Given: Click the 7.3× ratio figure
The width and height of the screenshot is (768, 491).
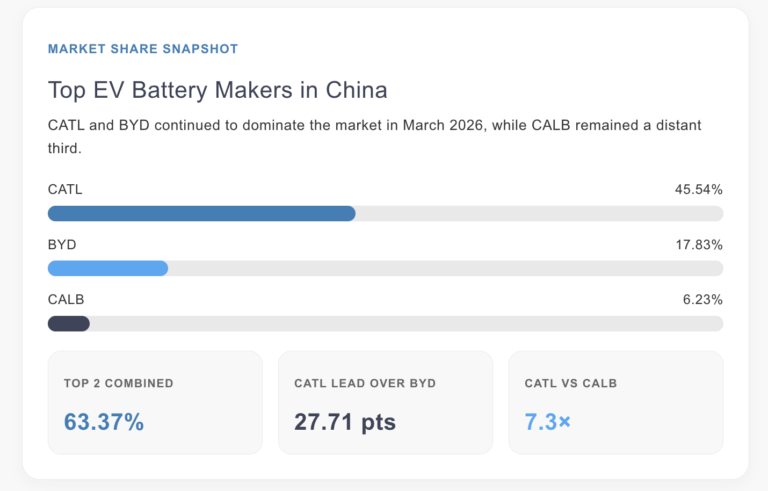Looking at the screenshot, I should point(547,422).
